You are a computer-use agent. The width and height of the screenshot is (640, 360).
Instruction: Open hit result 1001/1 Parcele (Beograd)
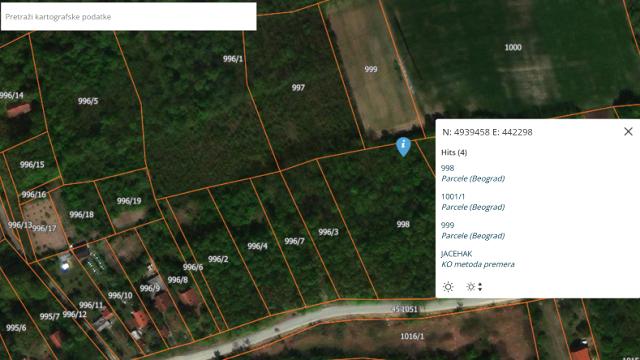473,202
